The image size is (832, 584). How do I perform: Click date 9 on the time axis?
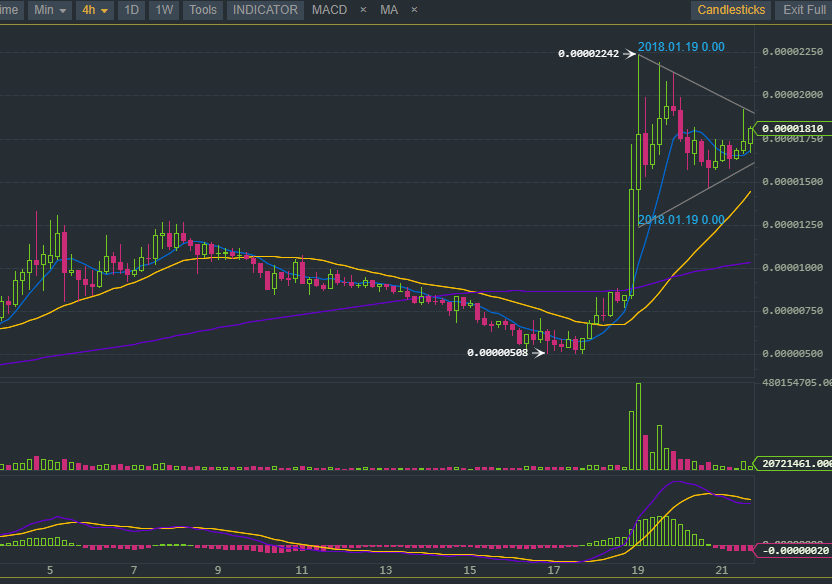[x=218, y=570]
